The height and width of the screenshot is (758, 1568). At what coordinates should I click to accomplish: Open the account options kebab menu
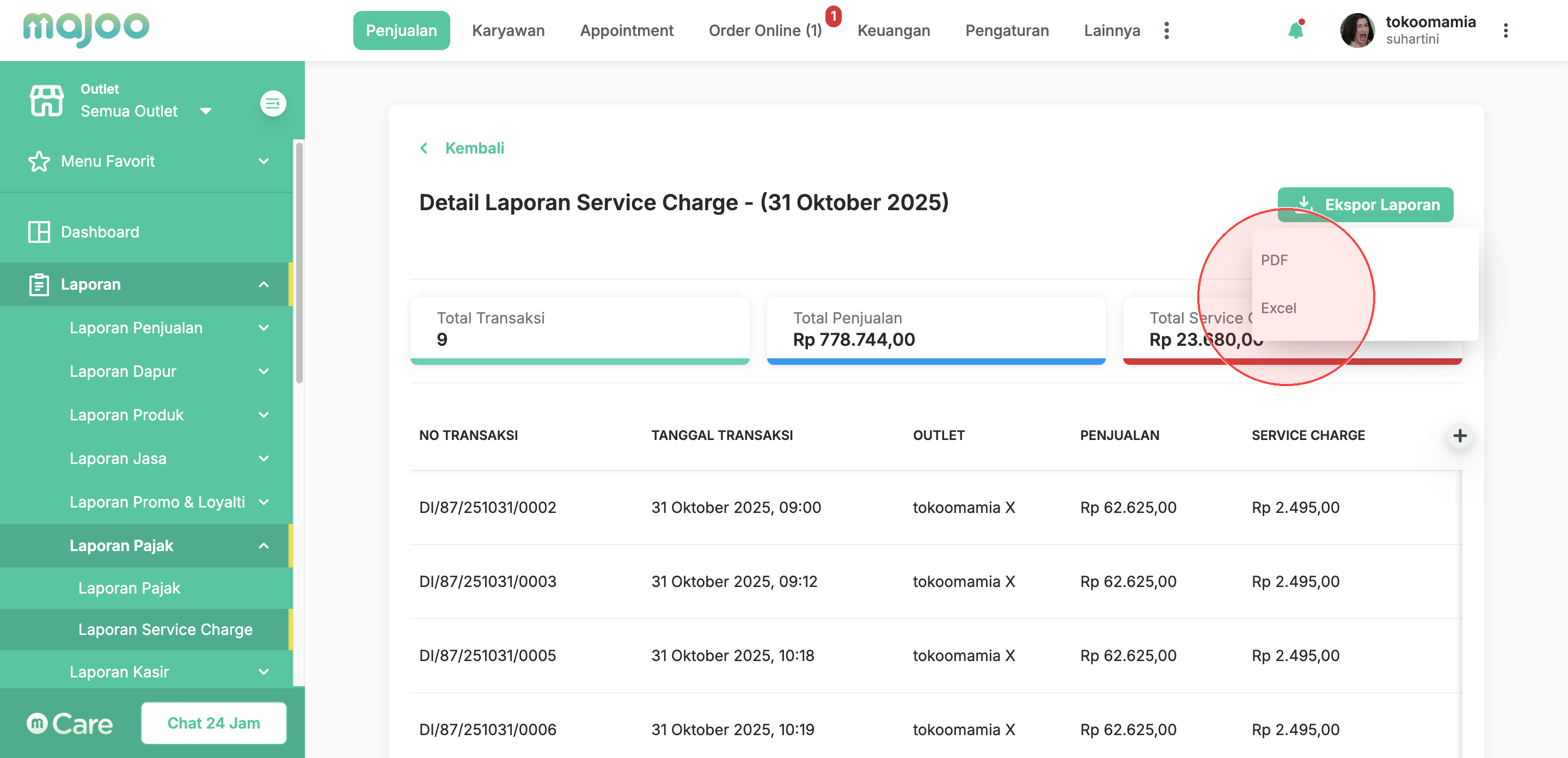point(1505,30)
